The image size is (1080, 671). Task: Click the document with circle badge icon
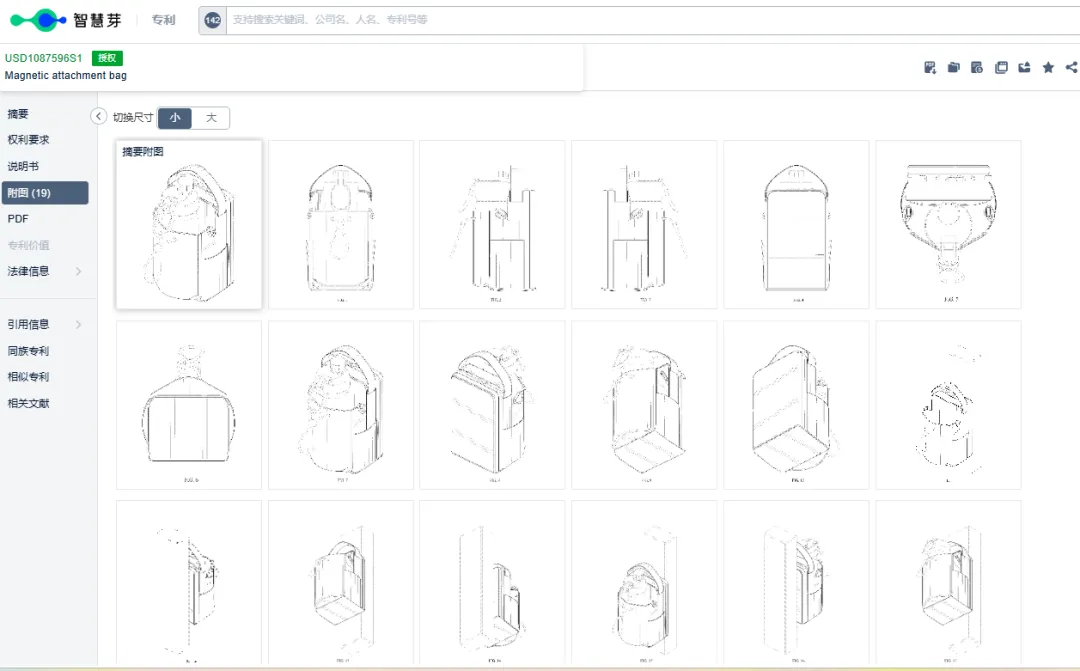point(977,67)
